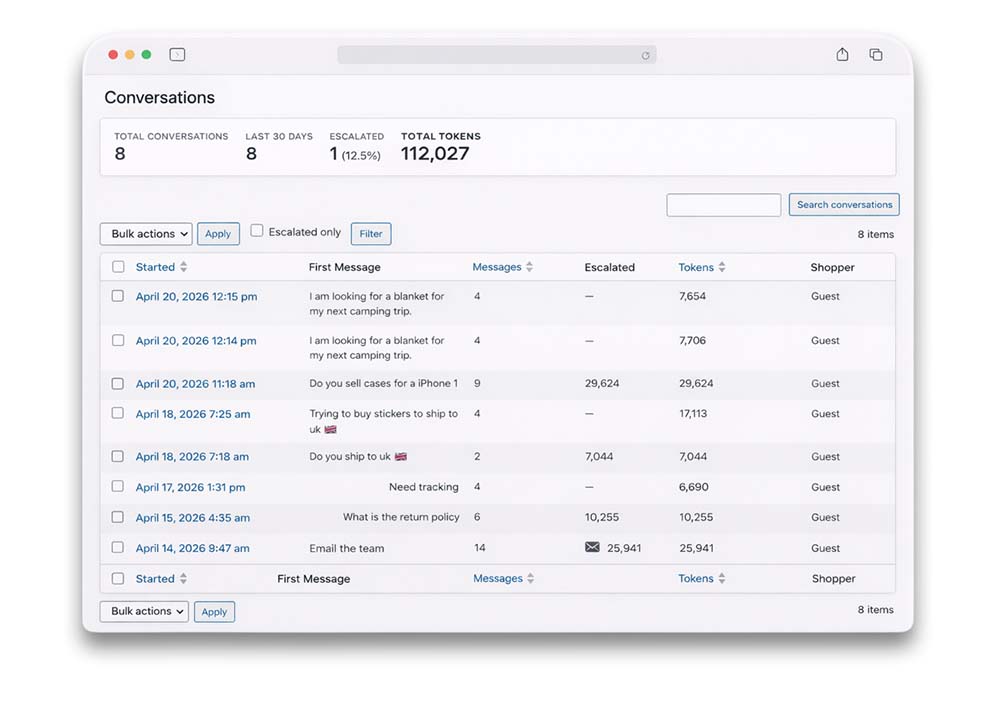Select the April 17, 2026 1:31 pm row checkbox
This screenshot has height=707, width=1000.
tap(118, 487)
